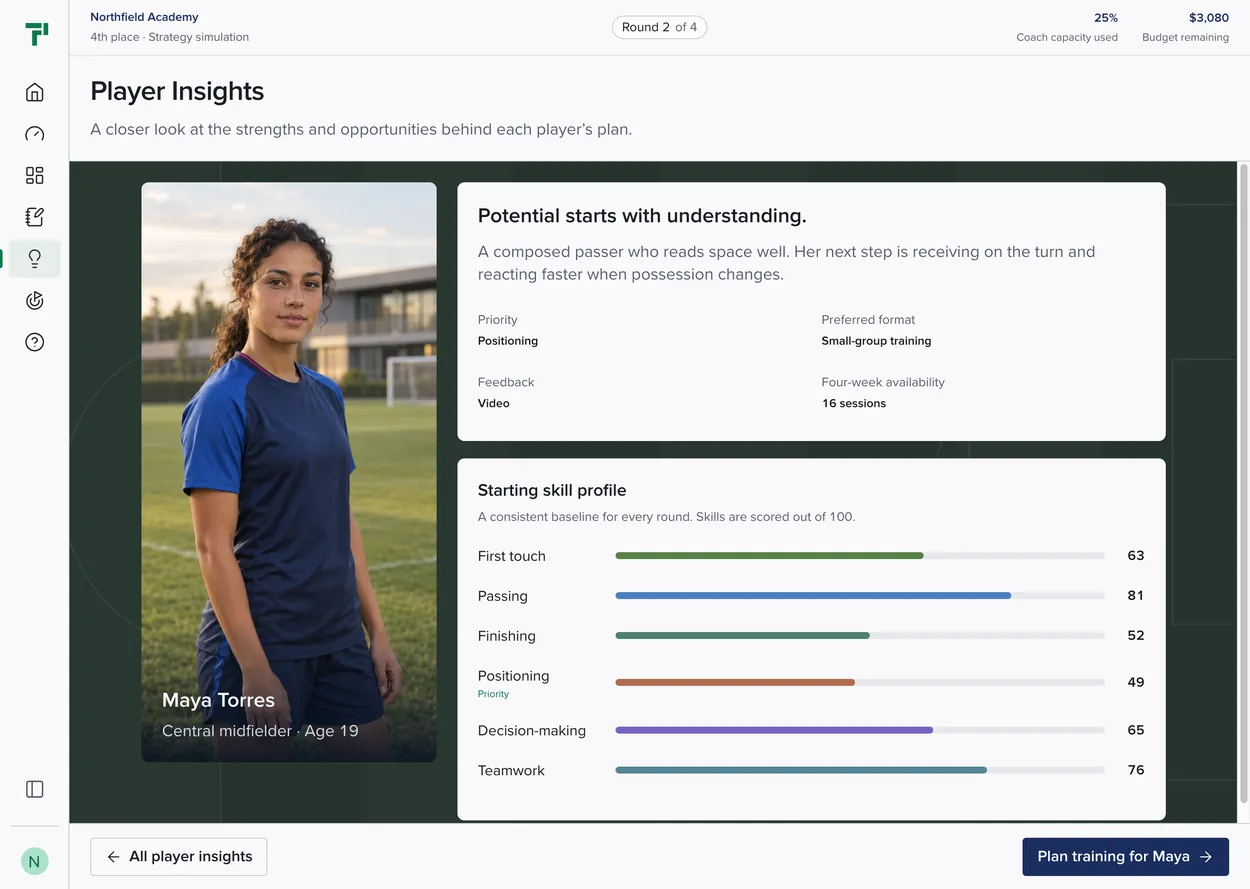
Task: Go back to All player insights
Action: point(179,857)
